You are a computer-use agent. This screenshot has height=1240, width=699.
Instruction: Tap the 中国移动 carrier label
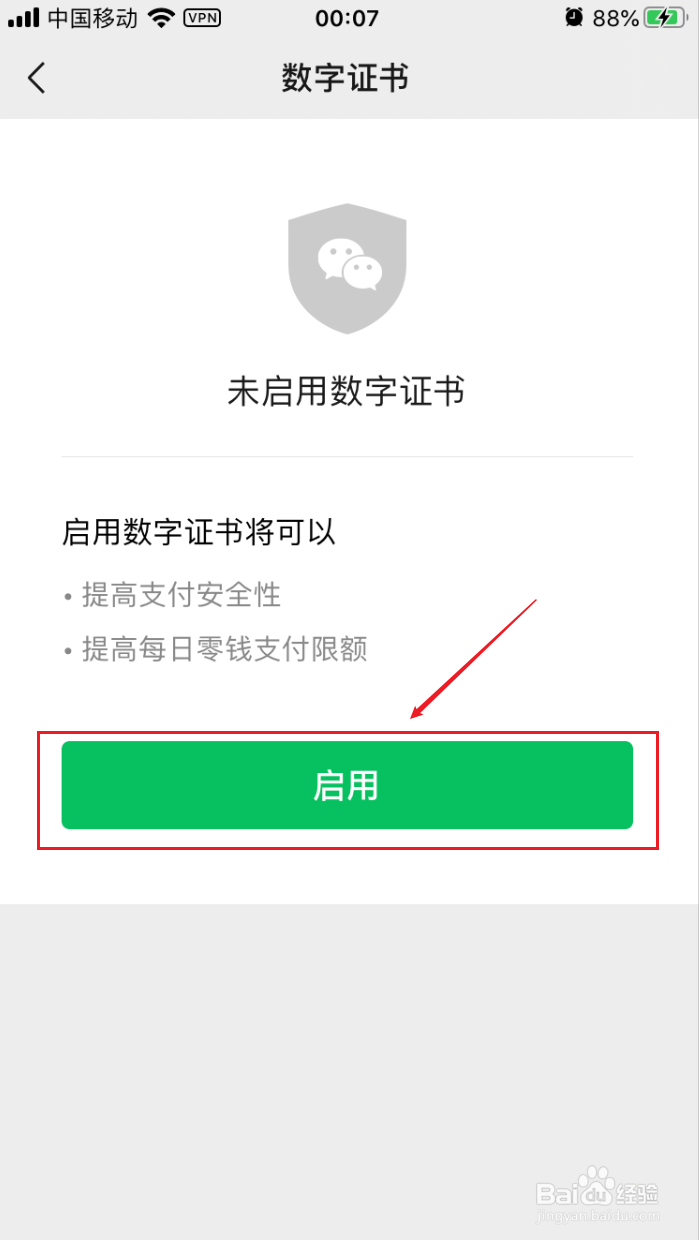pos(92,18)
